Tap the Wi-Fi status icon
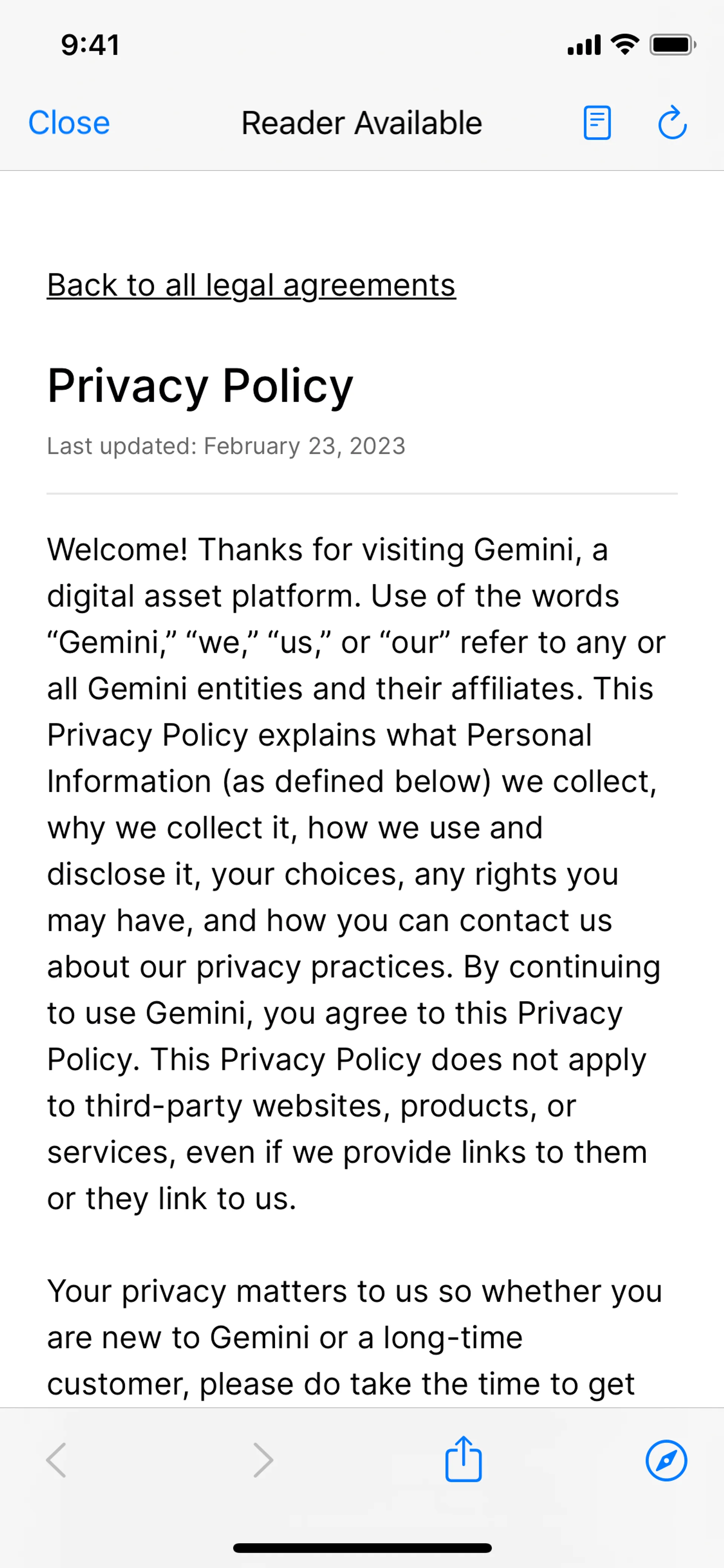This screenshot has height=1568, width=724. pyautogui.click(x=625, y=45)
